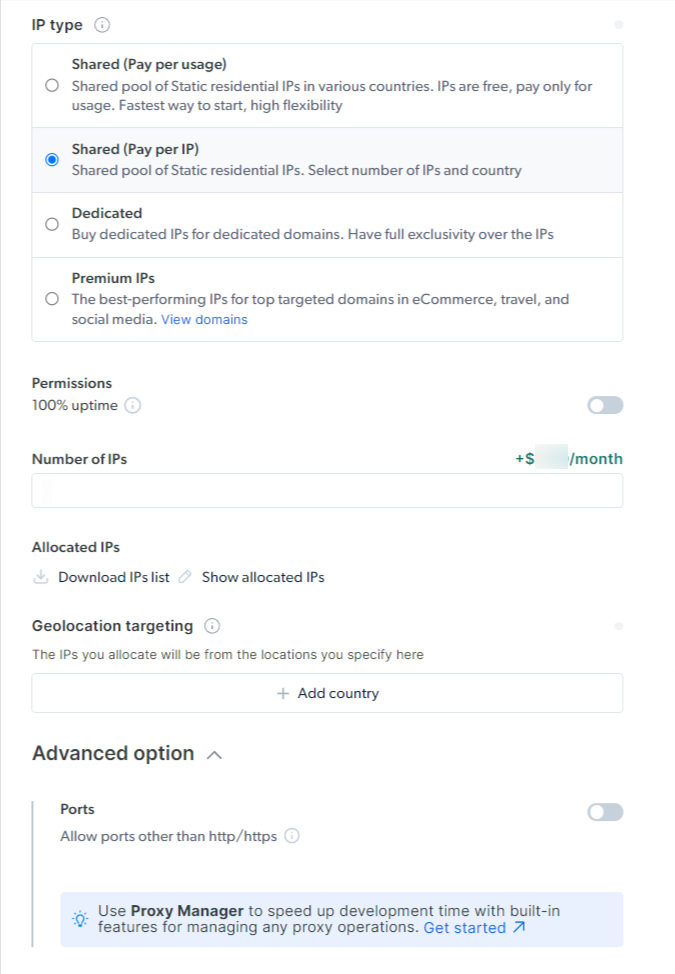Select Shared (Pay per IP) radio option
675x974 pixels.
pyautogui.click(x=52, y=160)
